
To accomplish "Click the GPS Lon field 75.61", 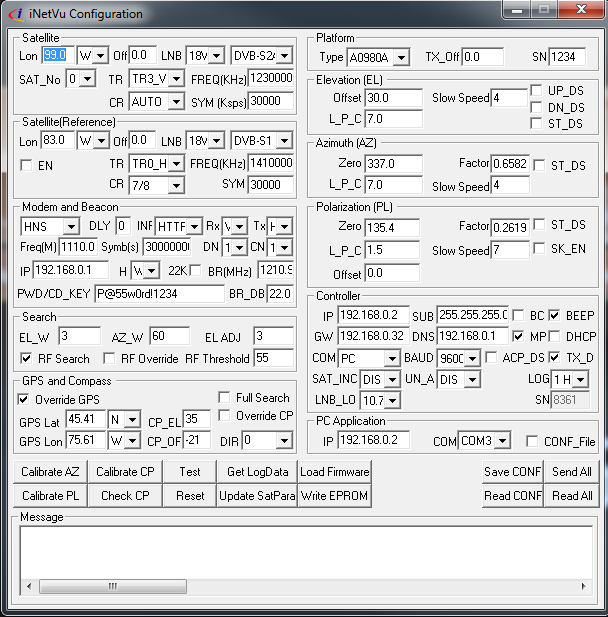I will [x=86, y=440].
